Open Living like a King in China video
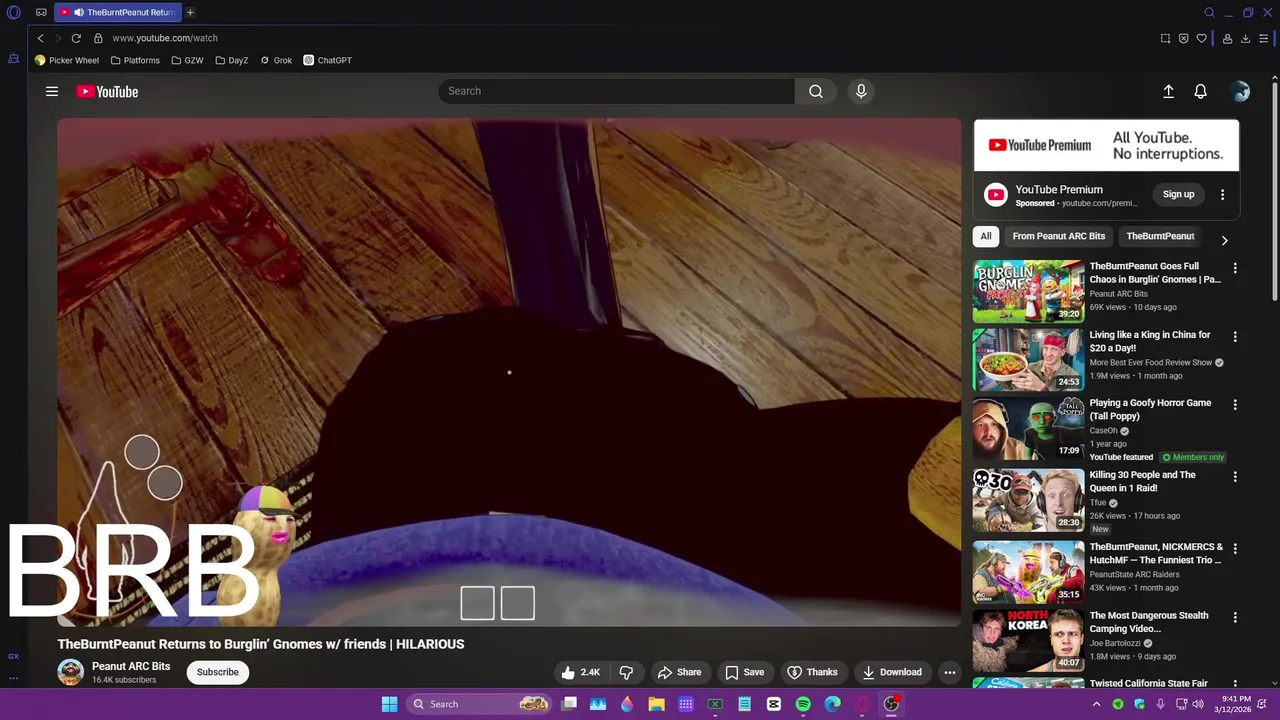 [1150, 341]
